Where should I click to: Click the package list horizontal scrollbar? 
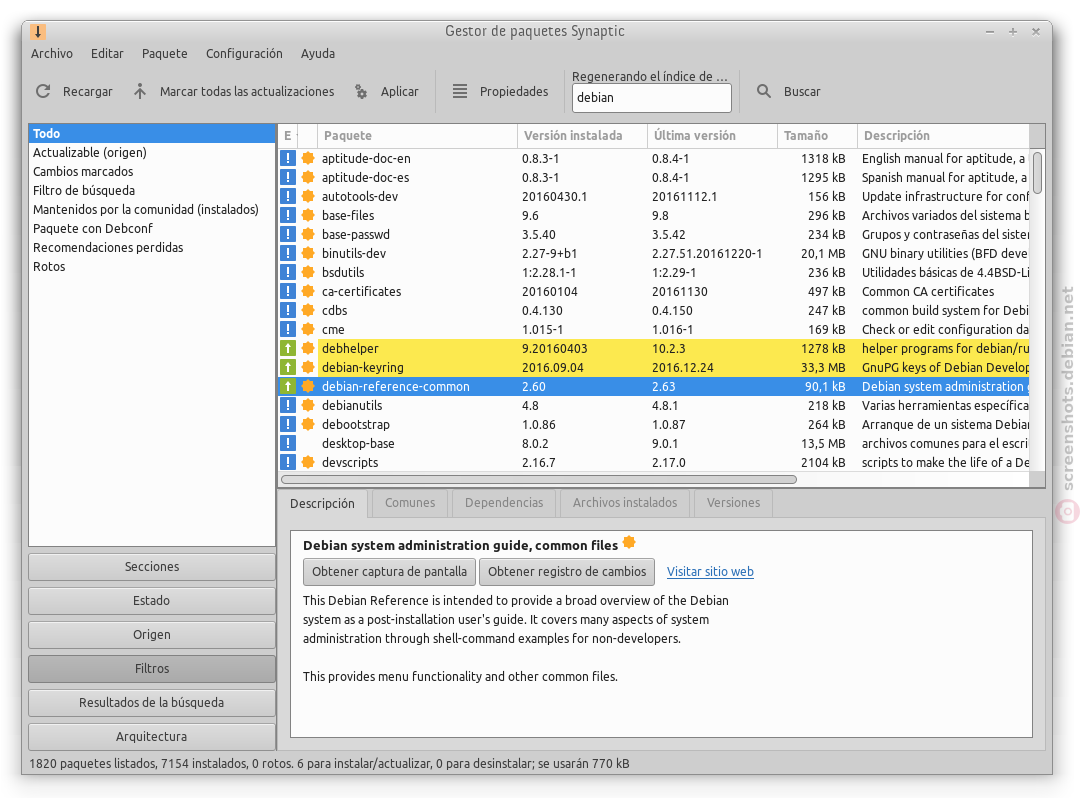tap(539, 479)
